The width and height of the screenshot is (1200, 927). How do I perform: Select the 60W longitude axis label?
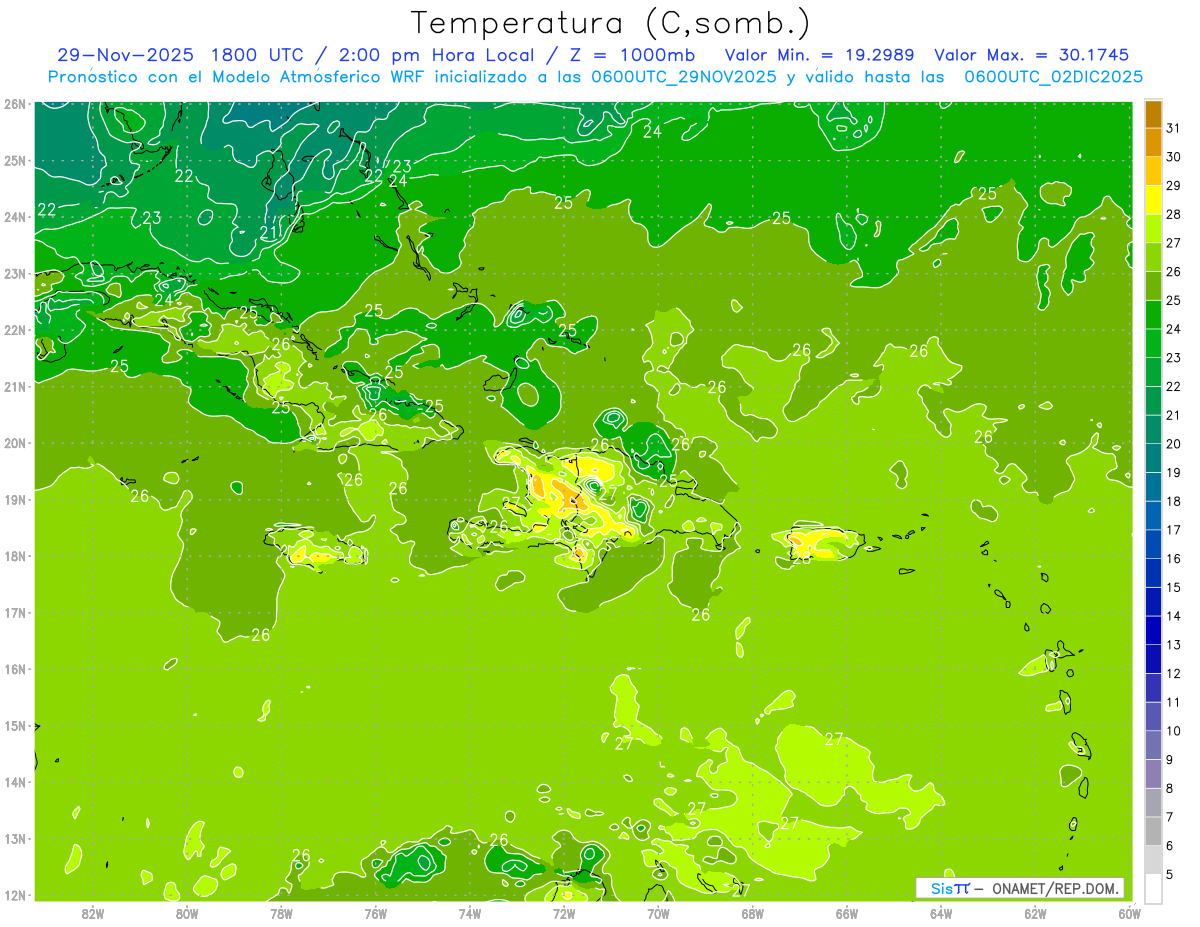[1129, 913]
